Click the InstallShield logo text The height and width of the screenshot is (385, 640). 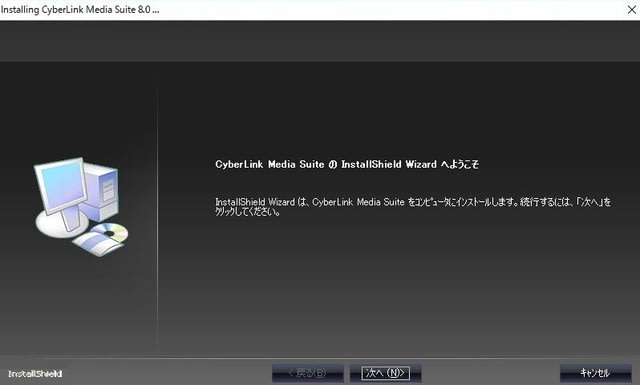coord(35,374)
